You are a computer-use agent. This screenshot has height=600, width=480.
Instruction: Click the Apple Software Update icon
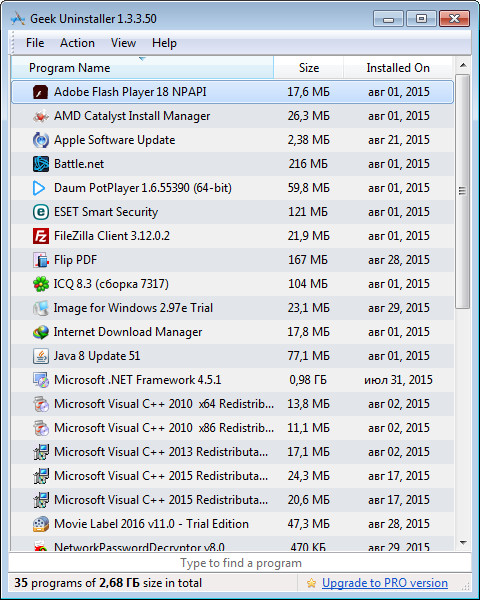click(x=41, y=140)
